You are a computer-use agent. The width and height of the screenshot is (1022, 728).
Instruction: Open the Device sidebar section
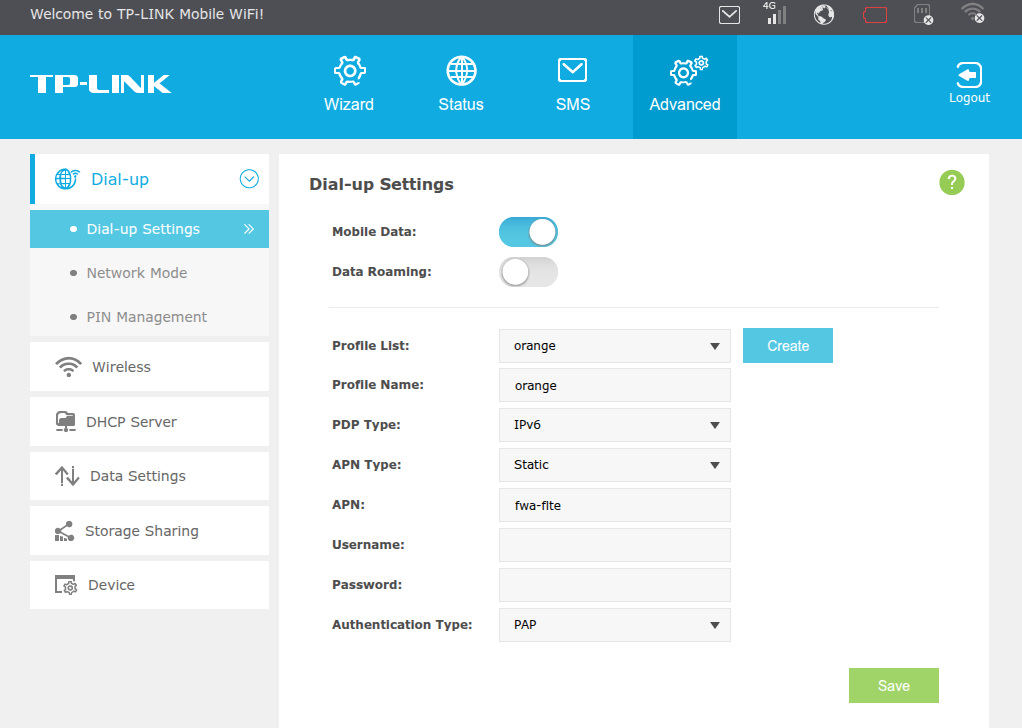[149, 585]
